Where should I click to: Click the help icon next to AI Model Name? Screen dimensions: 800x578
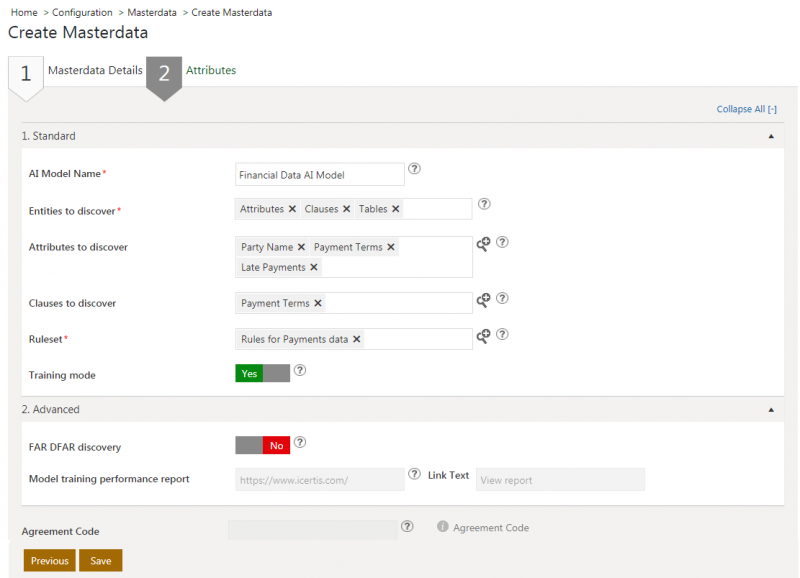tap(414, 170)
